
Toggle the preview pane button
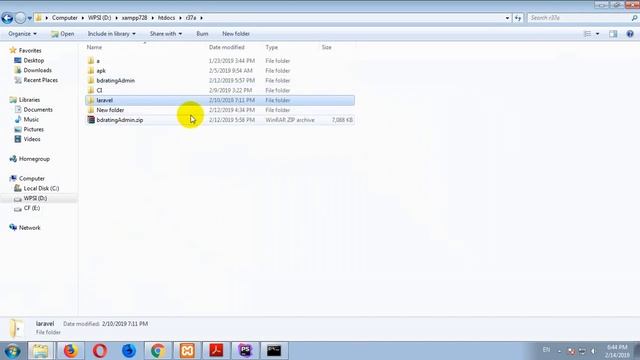[x=613, y=34]
